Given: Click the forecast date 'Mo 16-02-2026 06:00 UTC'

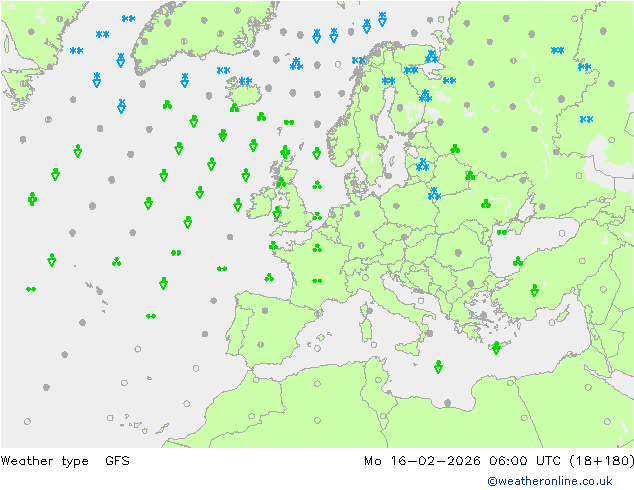Looking at the screenshot, I should (463, 460).
